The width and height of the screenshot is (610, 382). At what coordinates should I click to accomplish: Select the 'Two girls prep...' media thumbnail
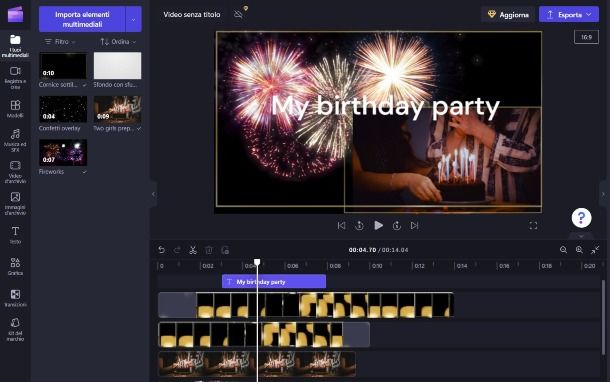(117, 109)
